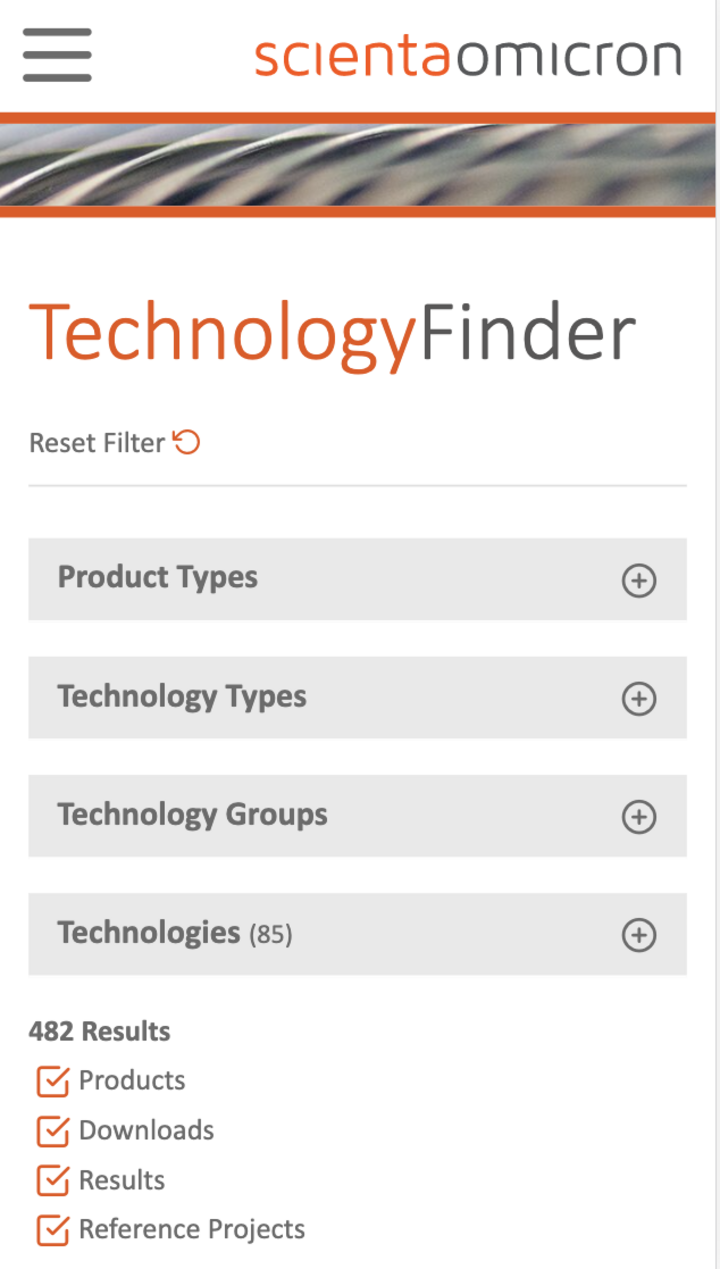This screenshot has height=1269, width=720.
Task: Click the header banner image
Action: click(x=358, y=165)
